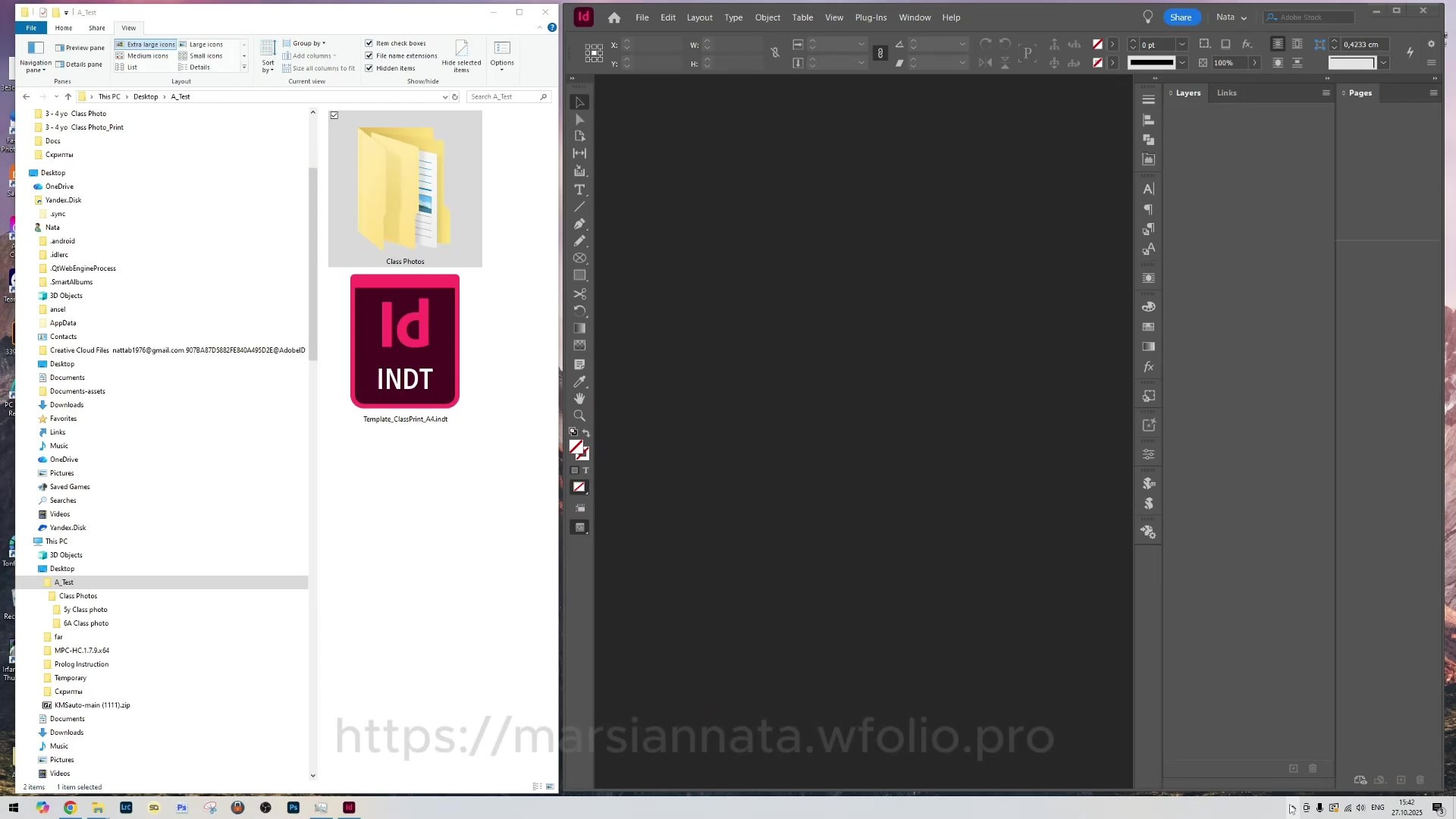1456x819 pixels.
Task: Pick the Hand tool
Action: click(x=579, y=398)
